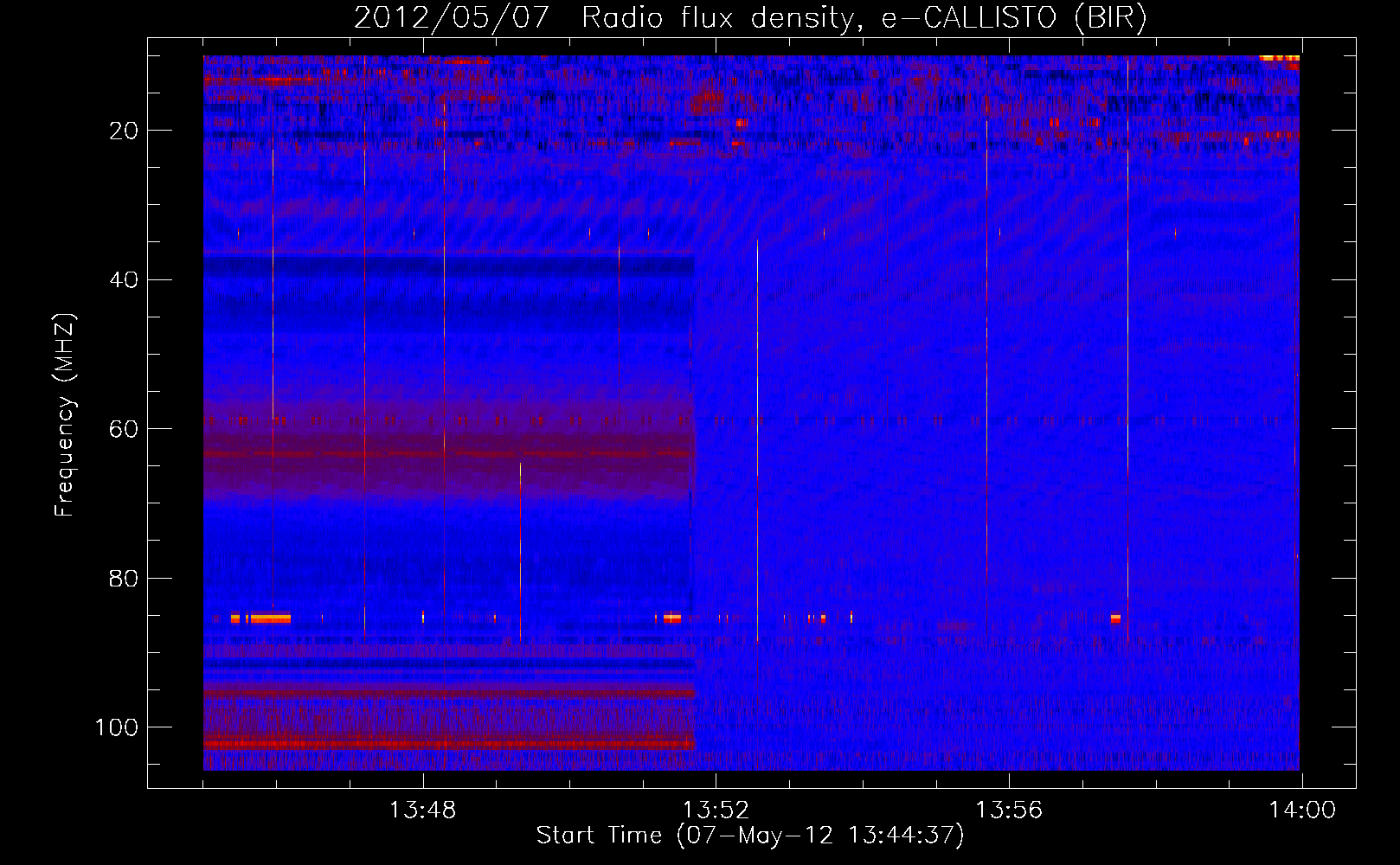
Task: Click the 'Start Time (07-May-12 13:44:37)' axis label
Action: pyautogui.click(x=749, y=836)
